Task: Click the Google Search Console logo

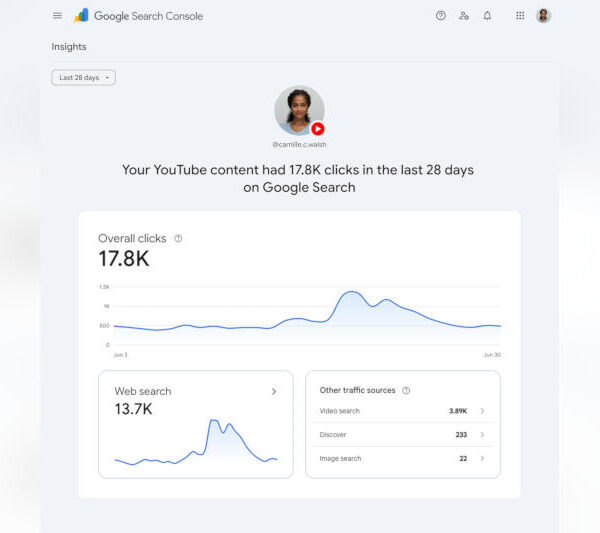Action: (138, 16)
